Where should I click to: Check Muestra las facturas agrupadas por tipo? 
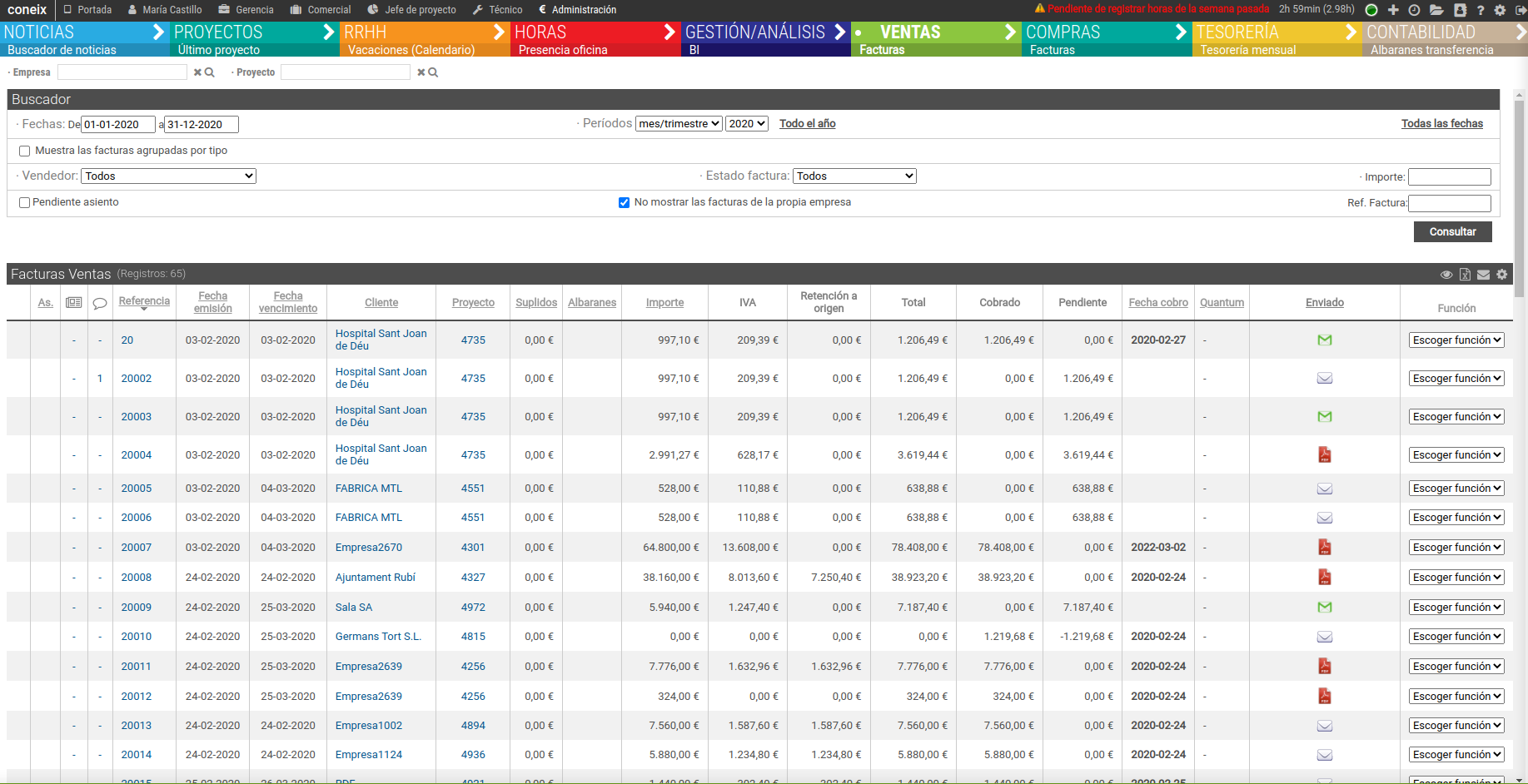tap(25, 151)
